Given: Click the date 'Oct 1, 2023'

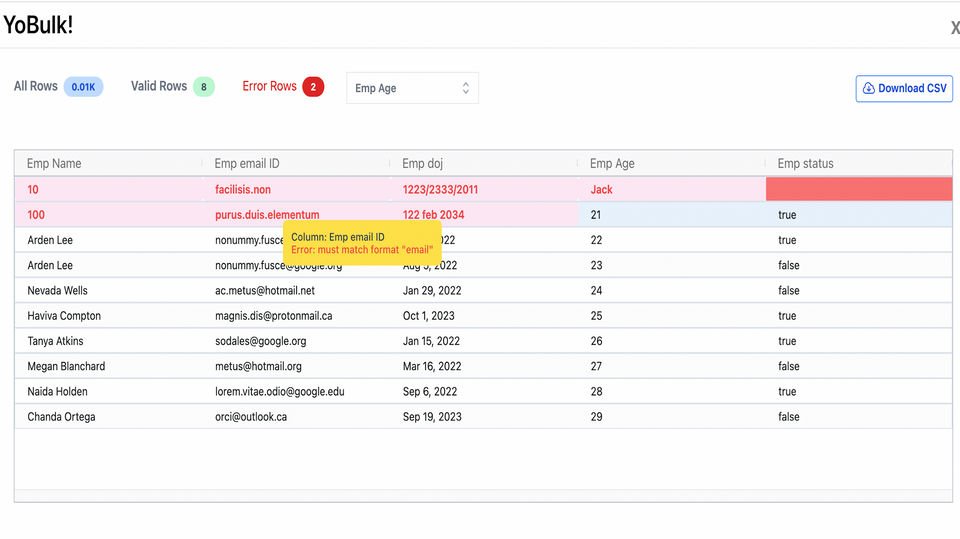Looking at the screenshot, I should [x=428, y=316].
